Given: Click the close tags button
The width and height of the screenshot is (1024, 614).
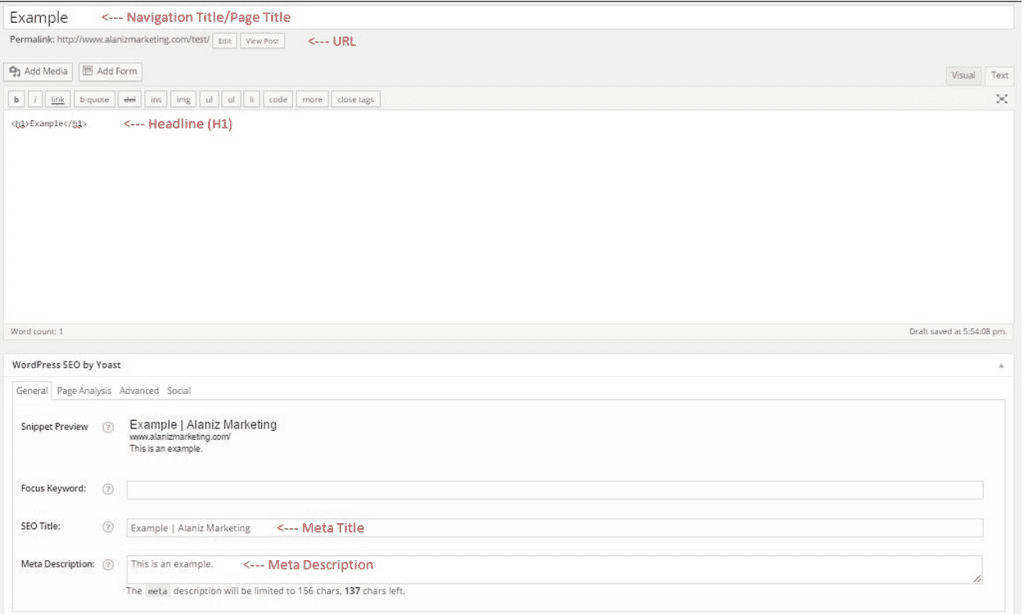Looking at the screenshot, I should 355,100.
